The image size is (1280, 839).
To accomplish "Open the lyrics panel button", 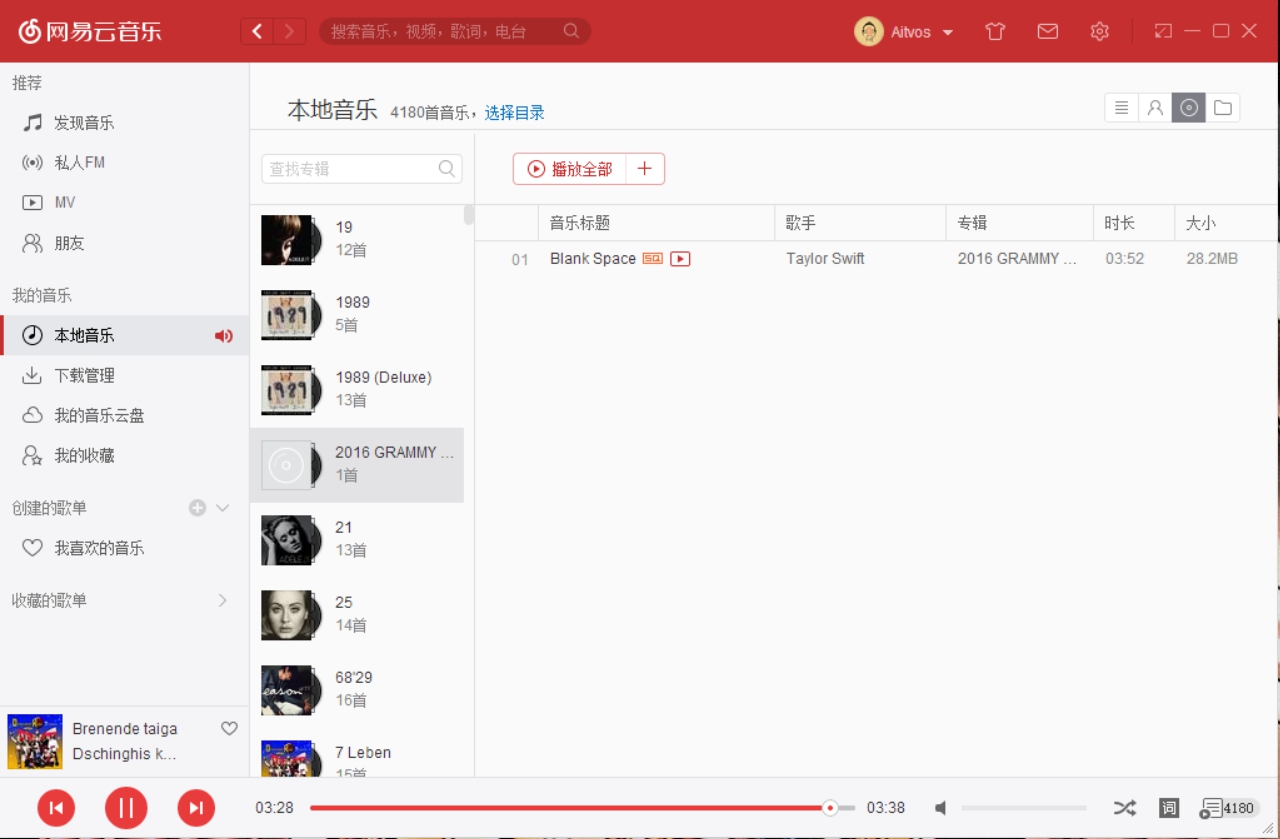I will [x=1168, y=808].
